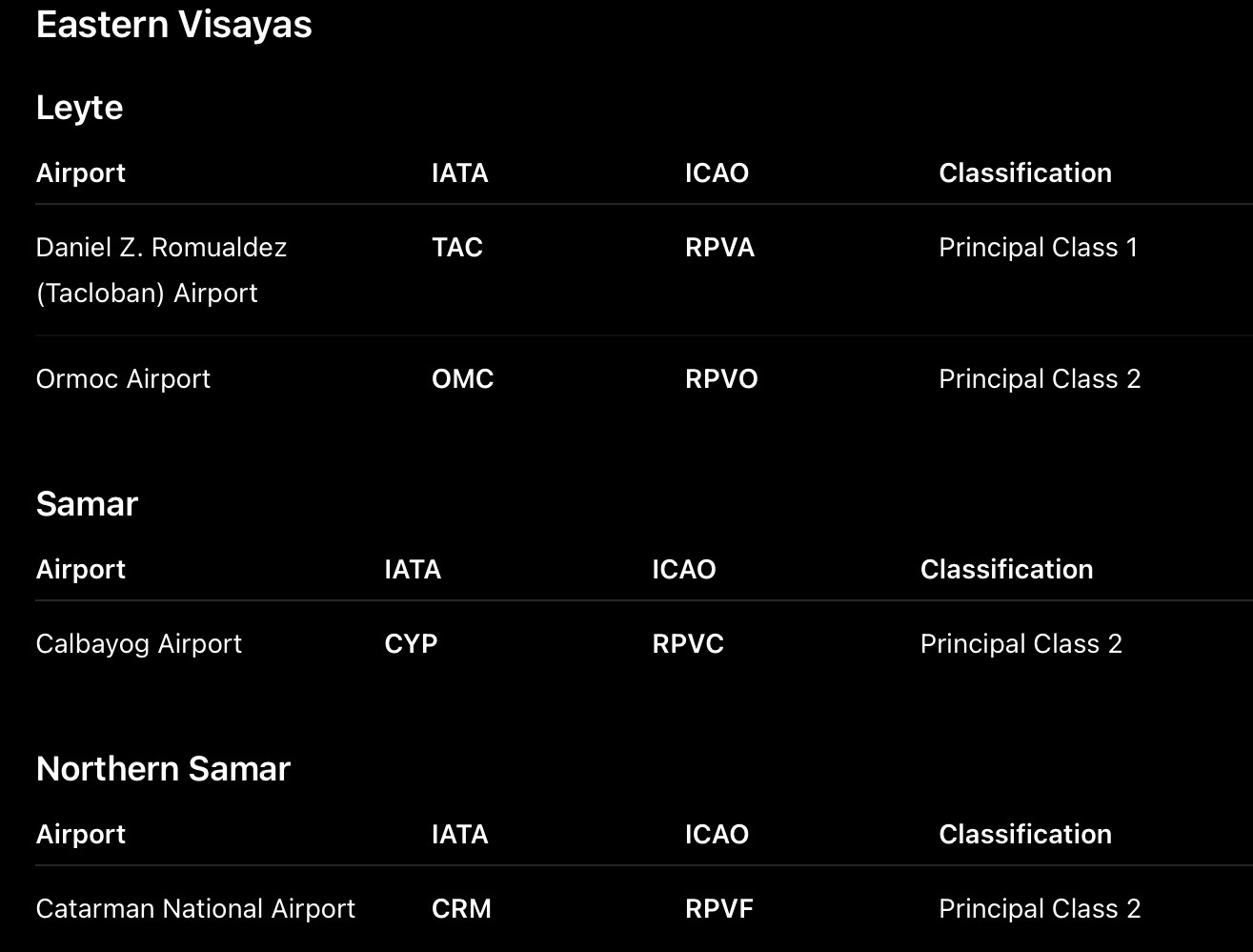The width and height of the screenshot is (1253, 952).
Task: Select the CRM IATA code
Action: coord(461,909)
